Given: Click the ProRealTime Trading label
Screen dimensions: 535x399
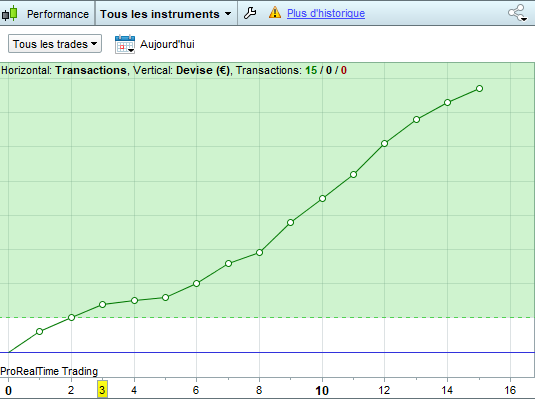Looking at the screenshot, I should pos(49,371).
